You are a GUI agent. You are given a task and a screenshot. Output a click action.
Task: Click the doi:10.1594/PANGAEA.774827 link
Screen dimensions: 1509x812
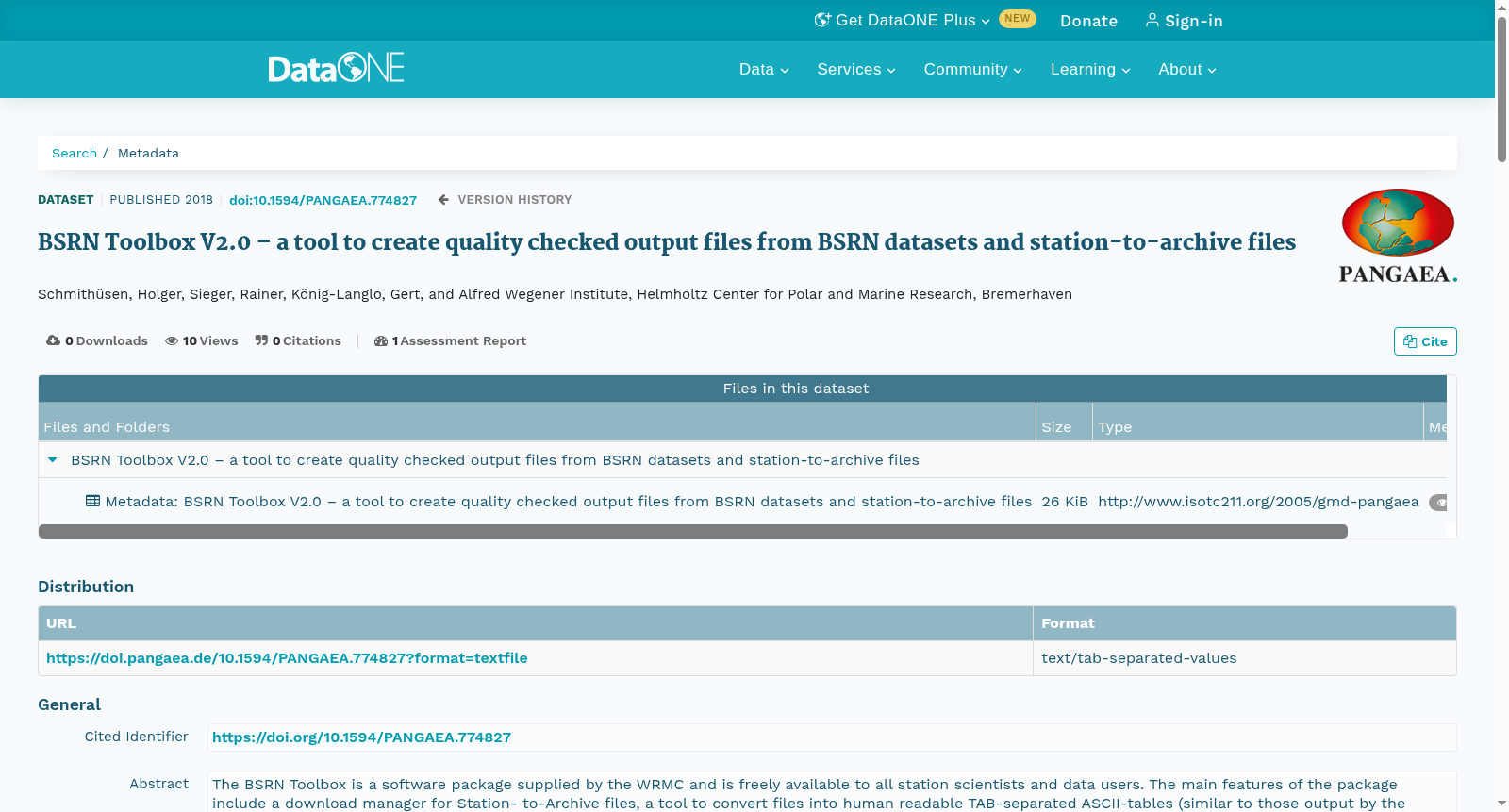click(323, 200)
